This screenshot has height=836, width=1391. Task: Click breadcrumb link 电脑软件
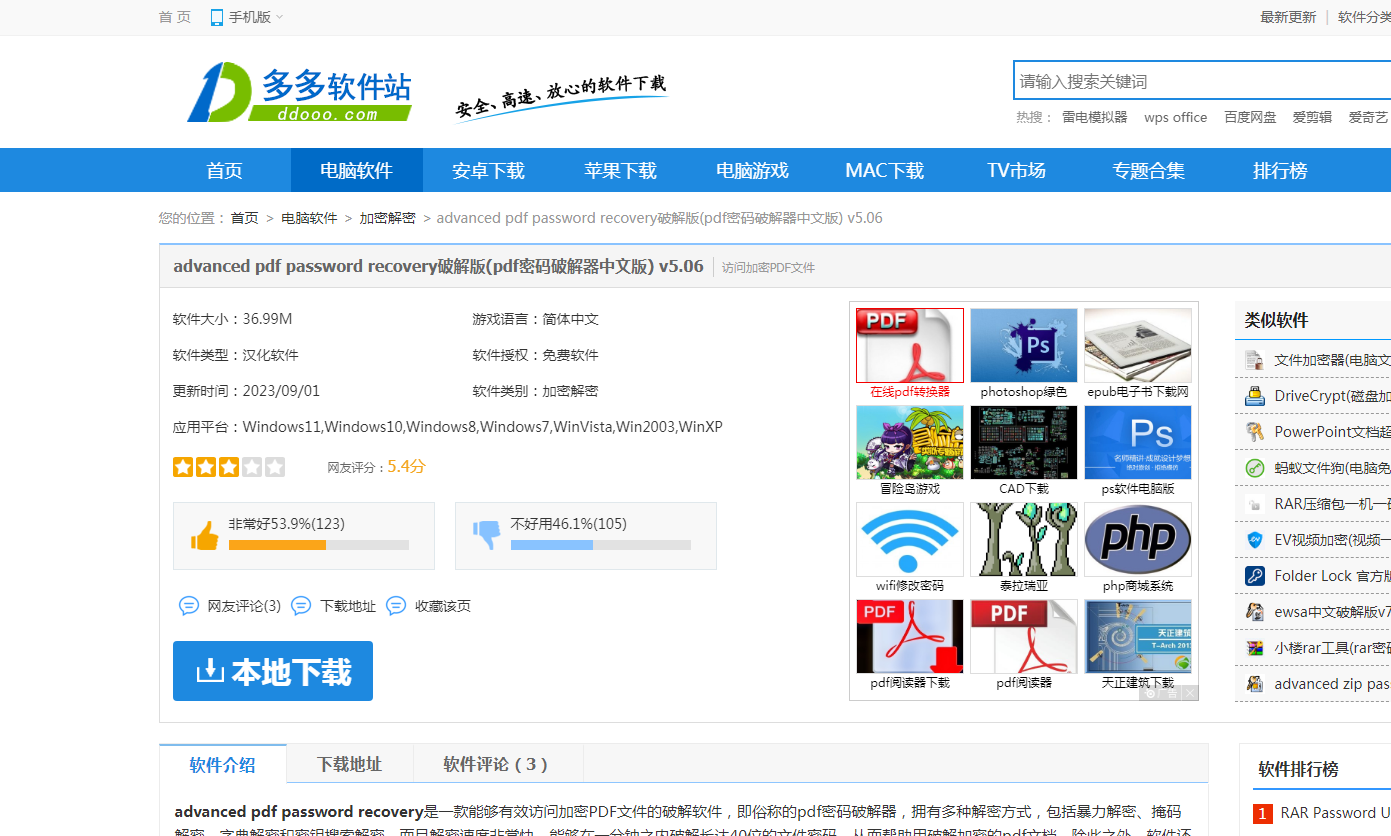[x=309, y=218]
